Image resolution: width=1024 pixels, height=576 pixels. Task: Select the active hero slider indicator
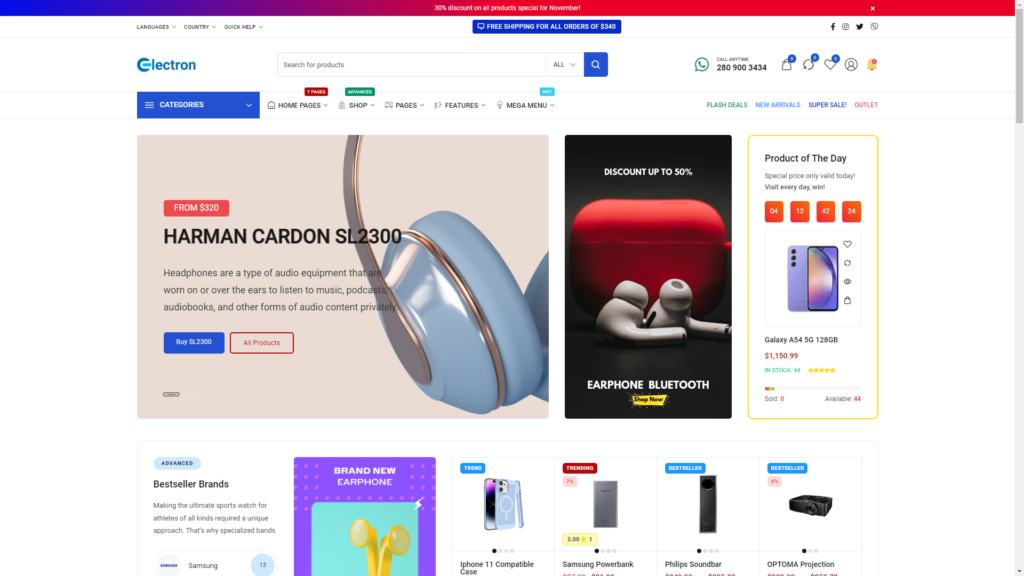click(x=171, y=394)
